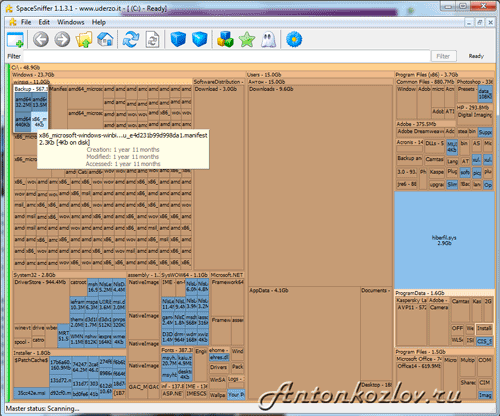500x416 pixels.
Task: Start a new master scan refresh icon
Action: (x=131, y=40)
